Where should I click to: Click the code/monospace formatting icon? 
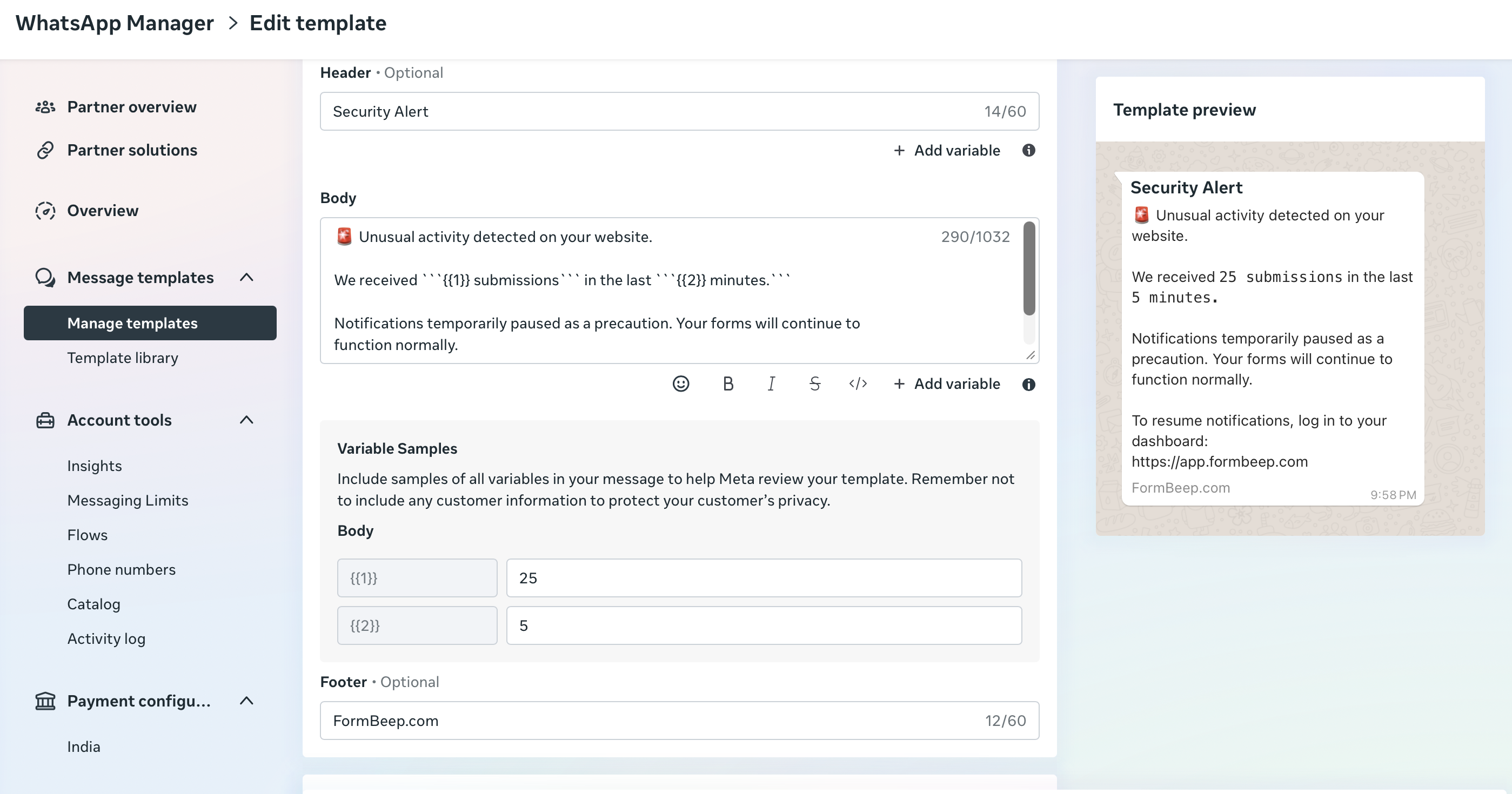coord(858,384)
